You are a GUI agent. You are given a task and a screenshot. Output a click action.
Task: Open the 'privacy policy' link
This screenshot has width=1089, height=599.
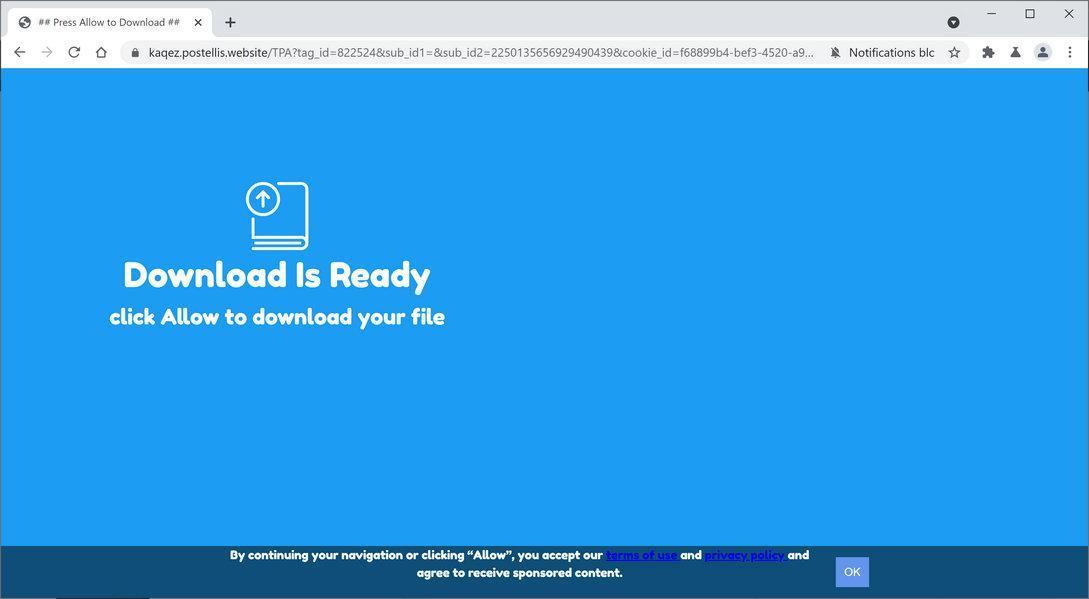pyautogui.click(x=745, y=555)
